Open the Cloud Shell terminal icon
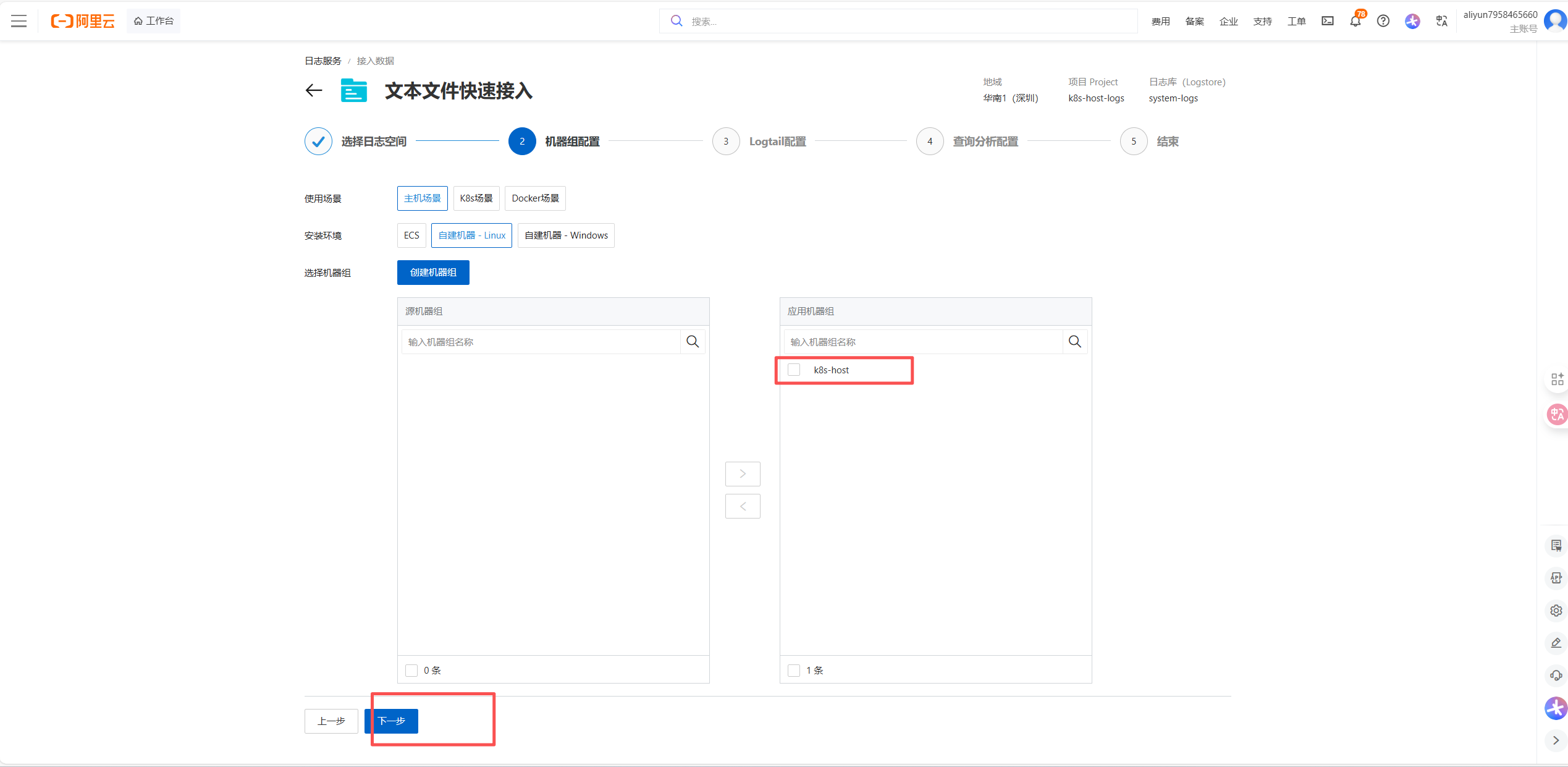 coord(1327,21)
